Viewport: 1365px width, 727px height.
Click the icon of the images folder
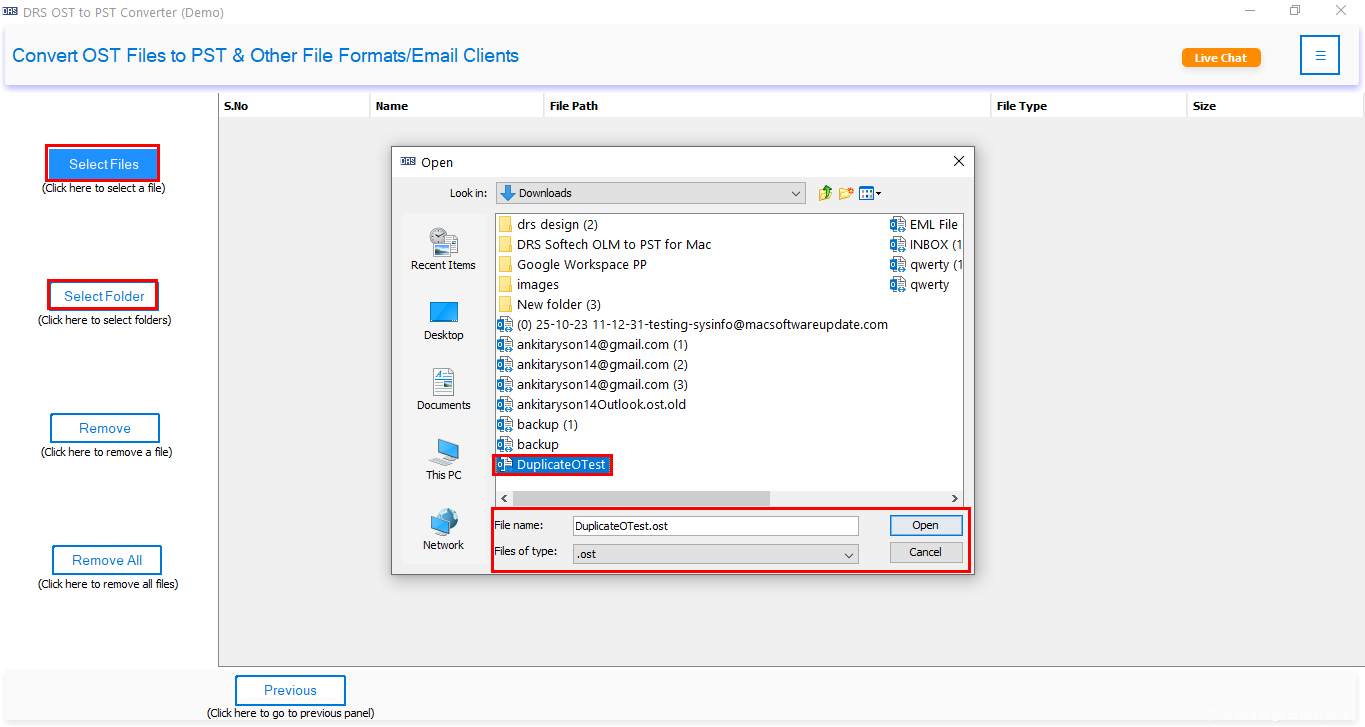[505, 285]
